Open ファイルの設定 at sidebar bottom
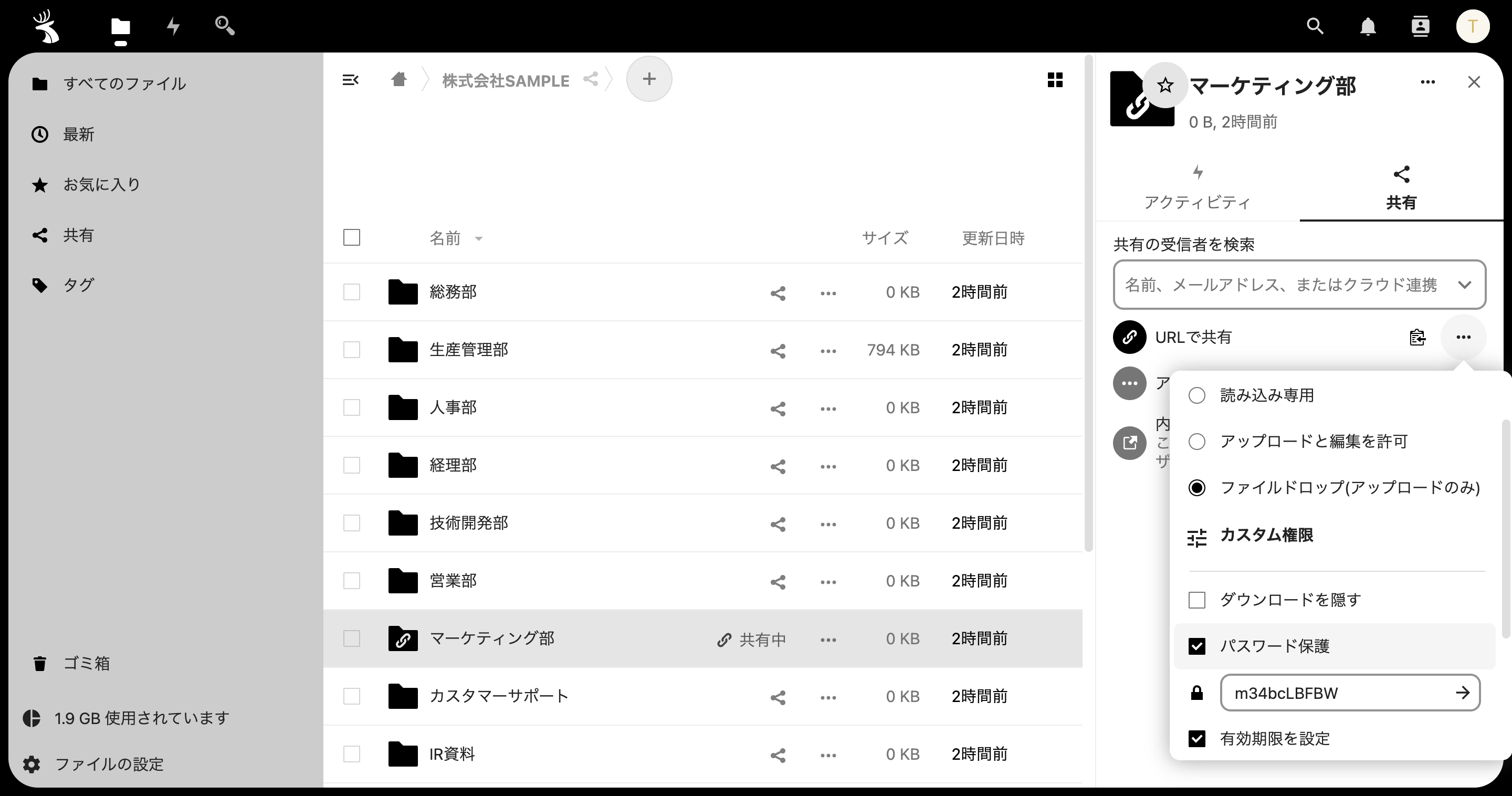1512x796 pixels. [109, 764]
